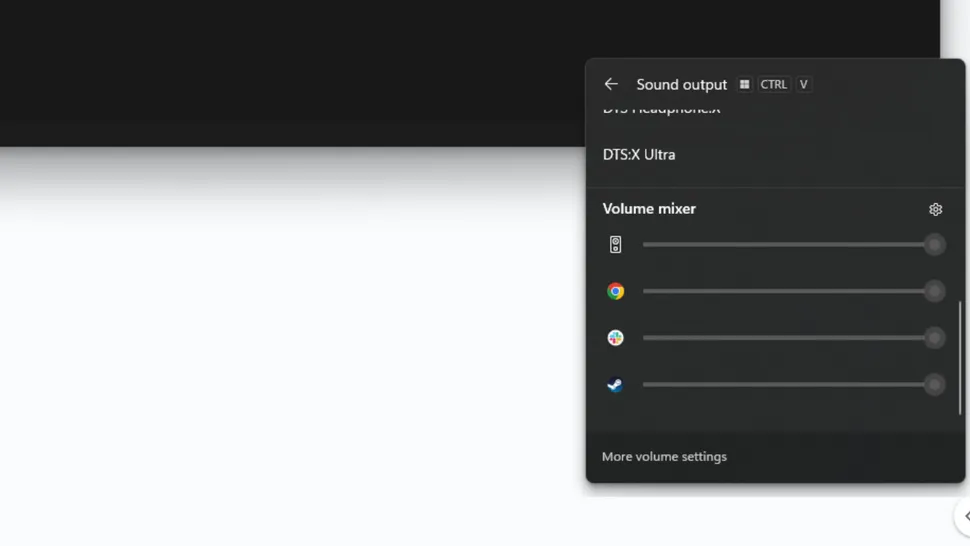The height and width of the screenshot is (546, 970).
Task: Click the CTRL key shortcut badge
Action: (773, 85)
